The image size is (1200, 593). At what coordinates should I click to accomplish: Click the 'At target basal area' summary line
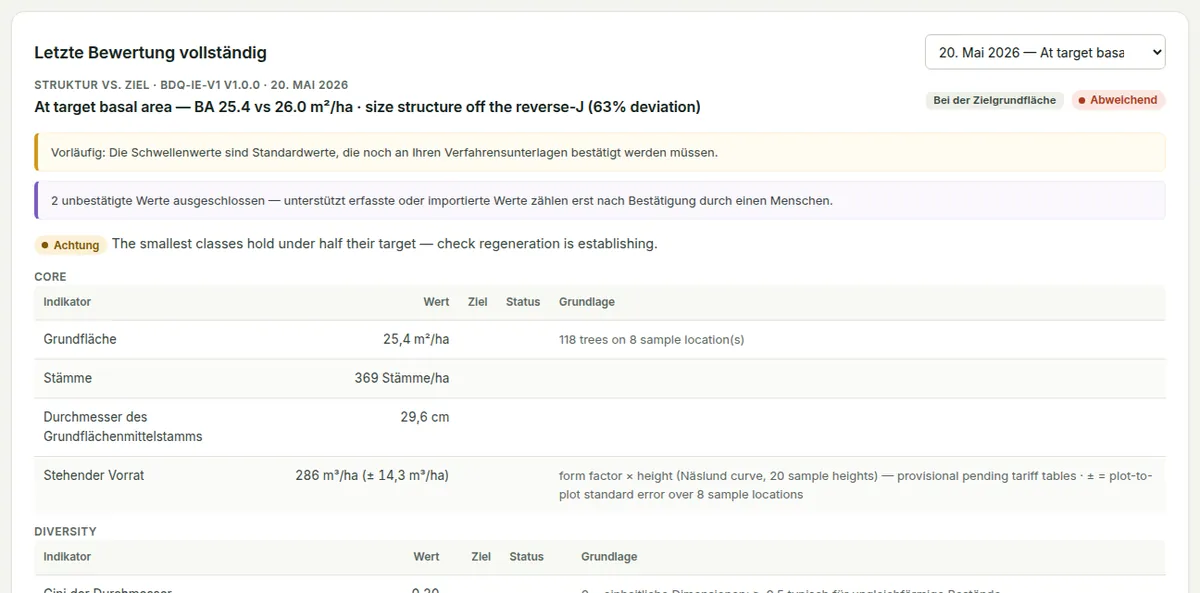point(367,107)
